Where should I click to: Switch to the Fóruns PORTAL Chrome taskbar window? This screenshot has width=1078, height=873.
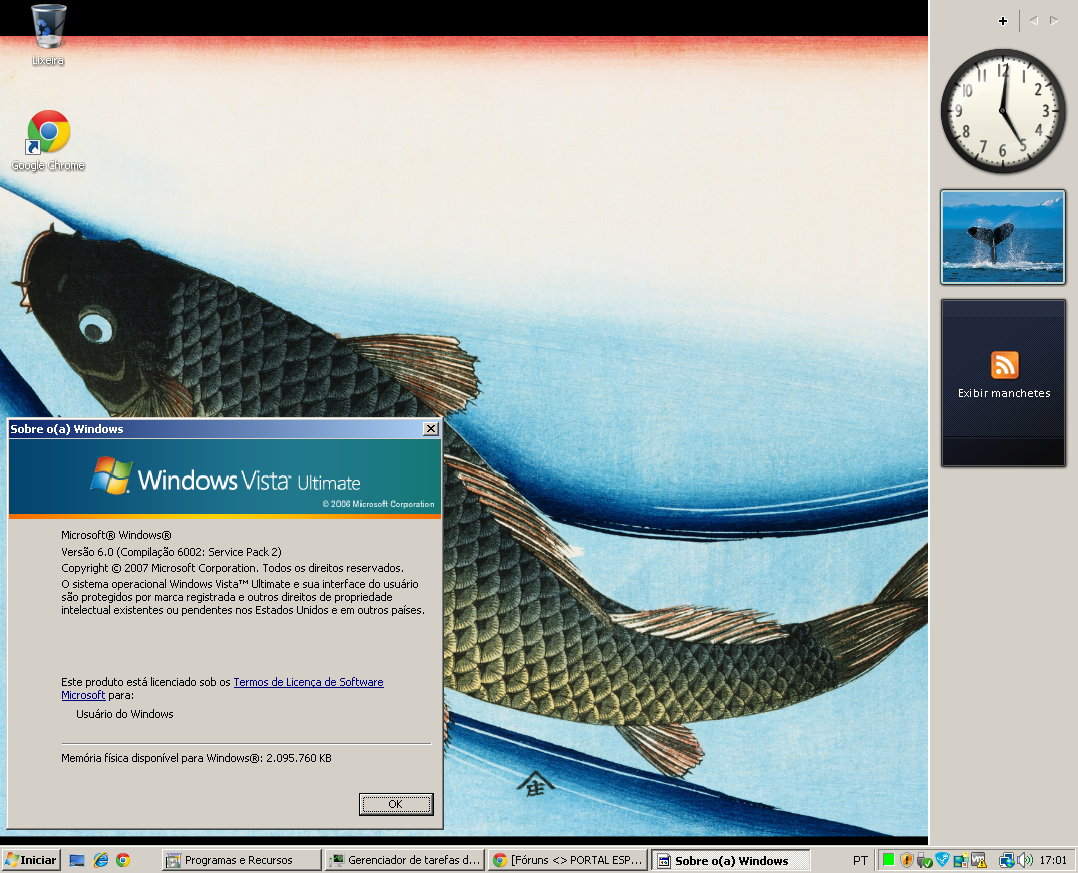(567, 860)
